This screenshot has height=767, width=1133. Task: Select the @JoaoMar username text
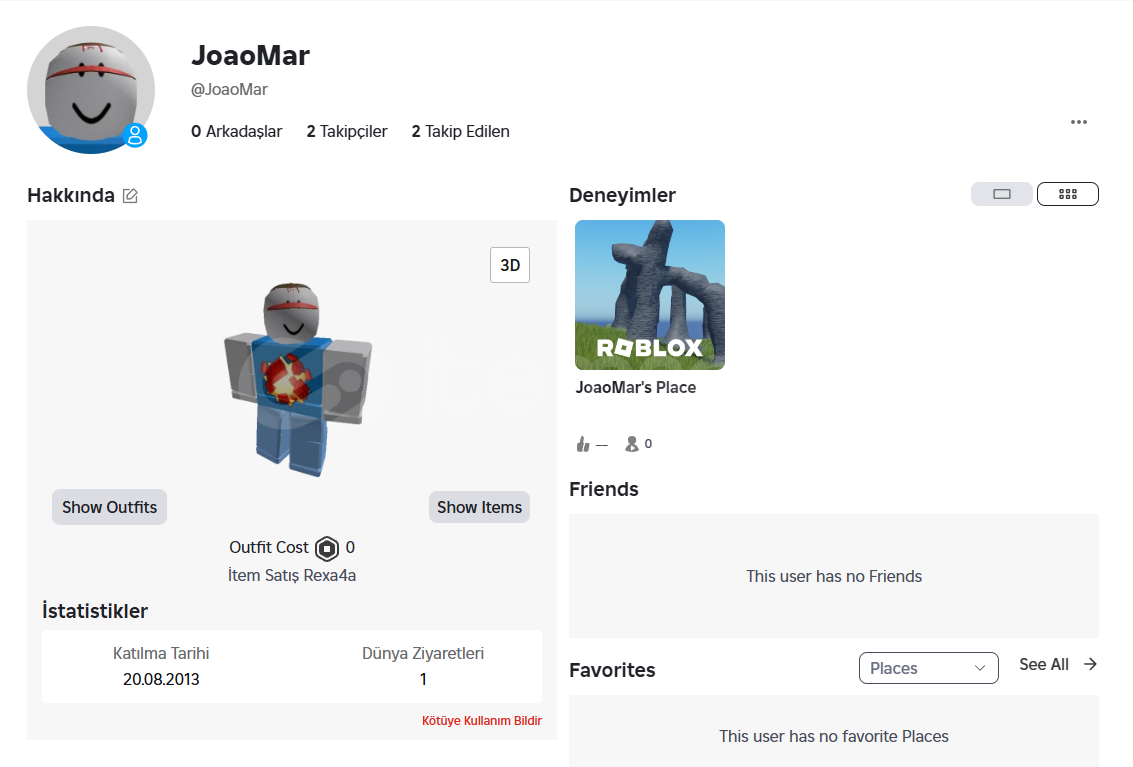coord(229,90)
